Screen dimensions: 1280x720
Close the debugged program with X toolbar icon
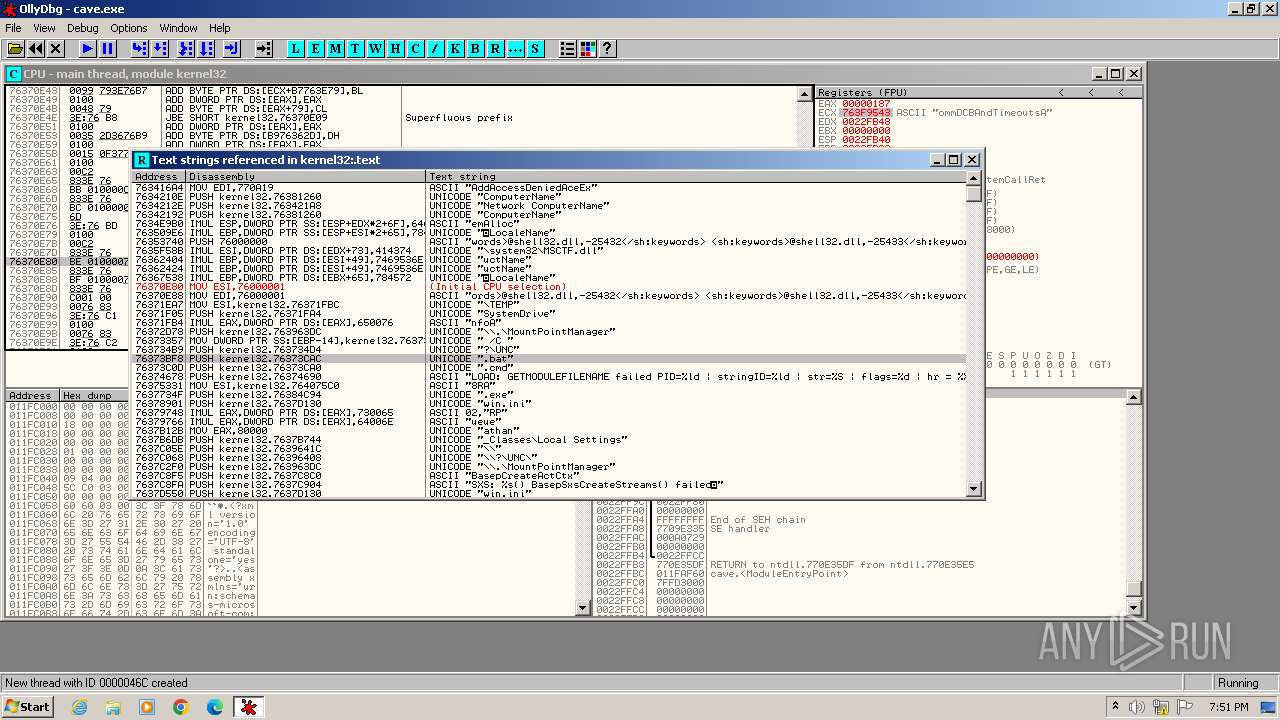click(56, 48)
